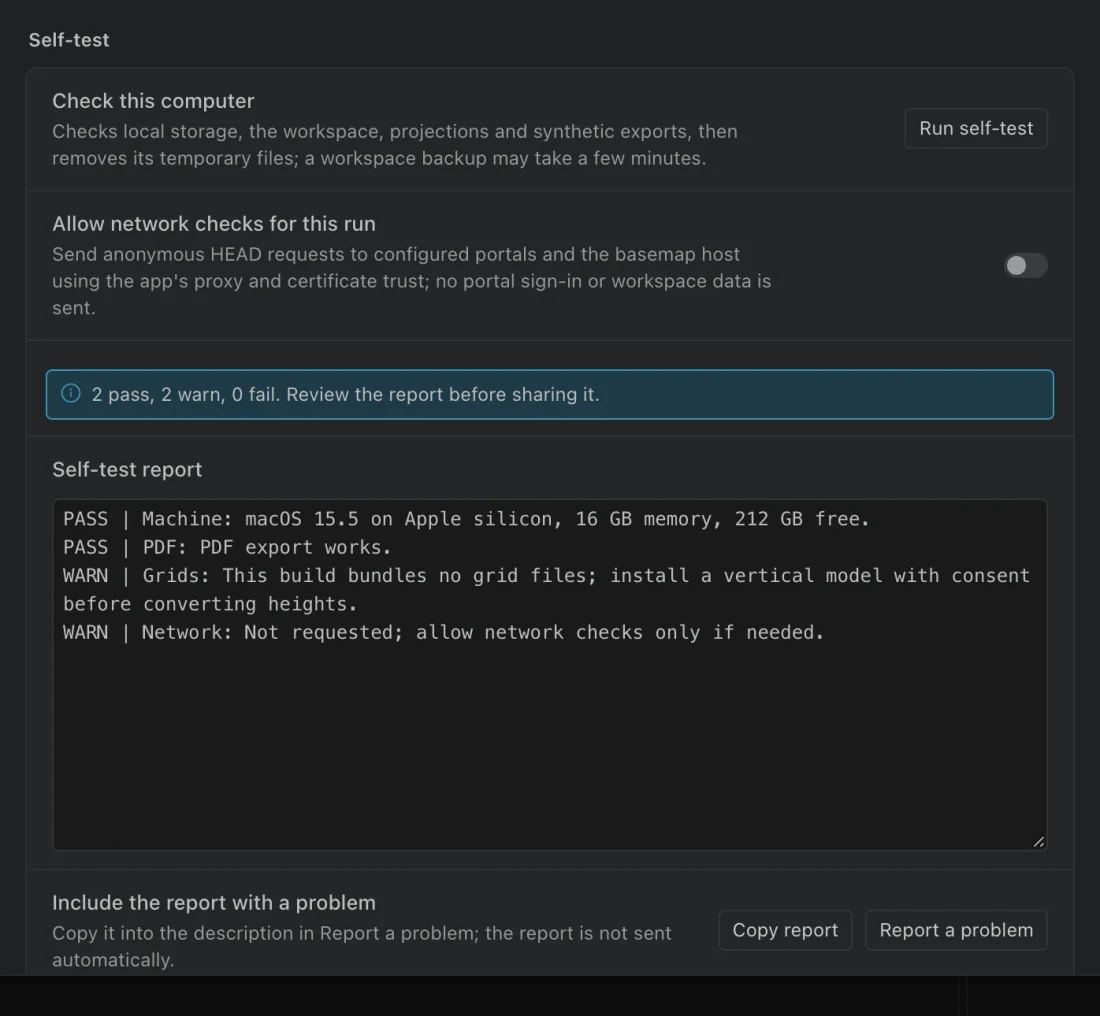Screen dimensions: 1100x1016
Task: Select the 'PASS | PDF: PDF export works.' line
Action: tap(227, 547)
